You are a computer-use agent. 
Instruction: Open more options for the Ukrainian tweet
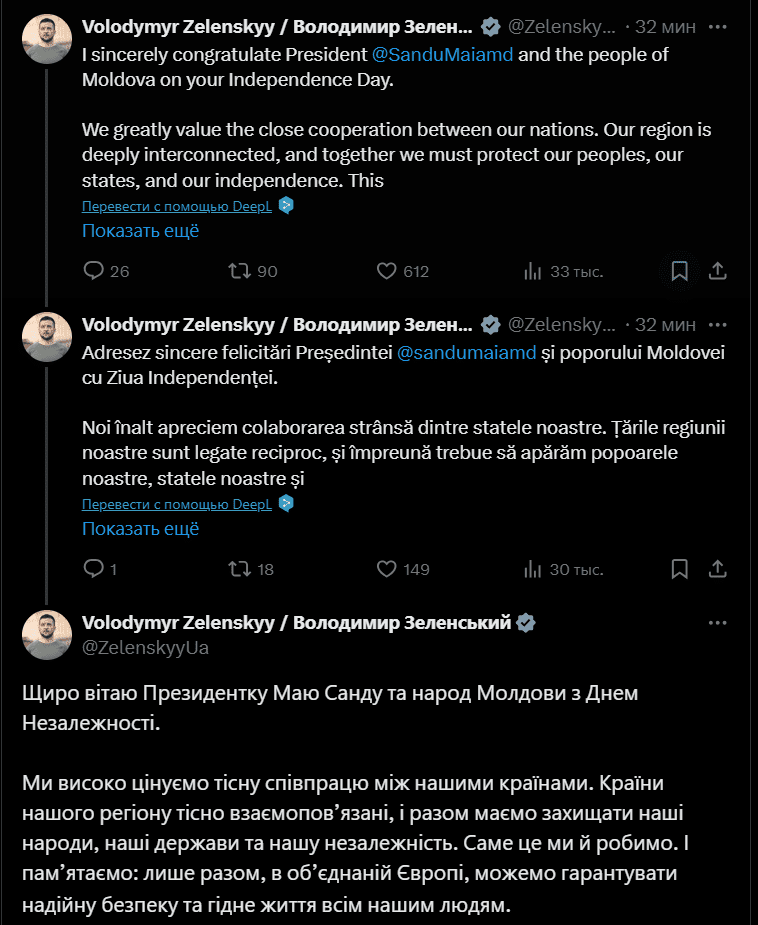tap(717, 622)
